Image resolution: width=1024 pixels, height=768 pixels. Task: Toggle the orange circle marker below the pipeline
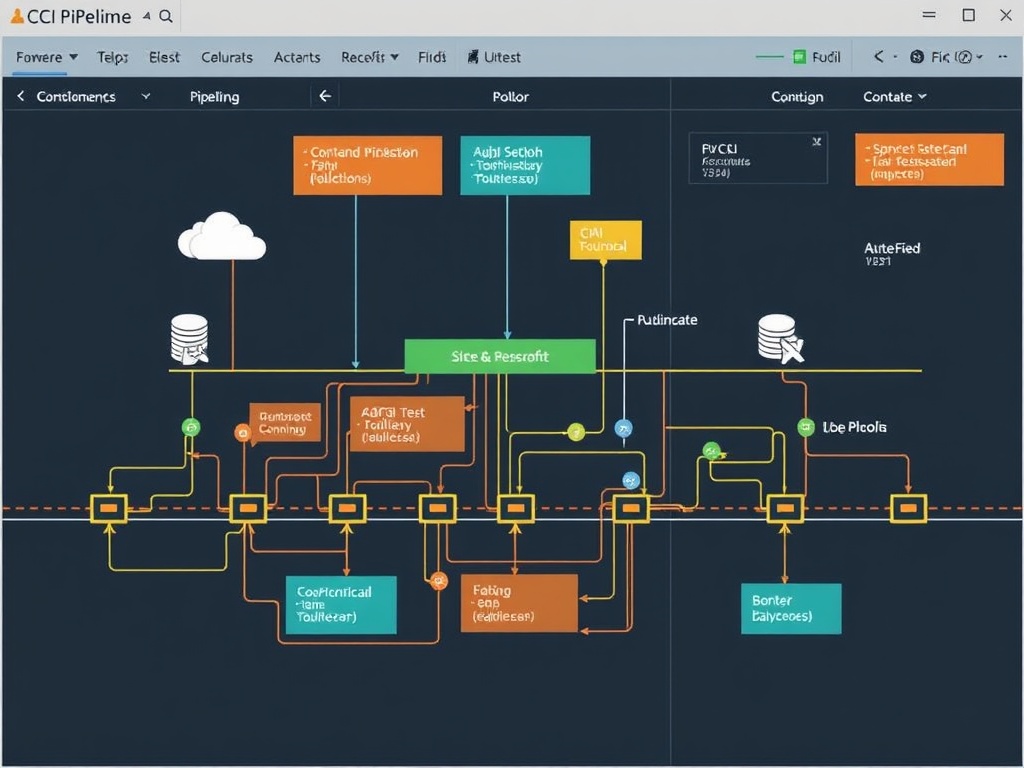[x=438, y=579]
